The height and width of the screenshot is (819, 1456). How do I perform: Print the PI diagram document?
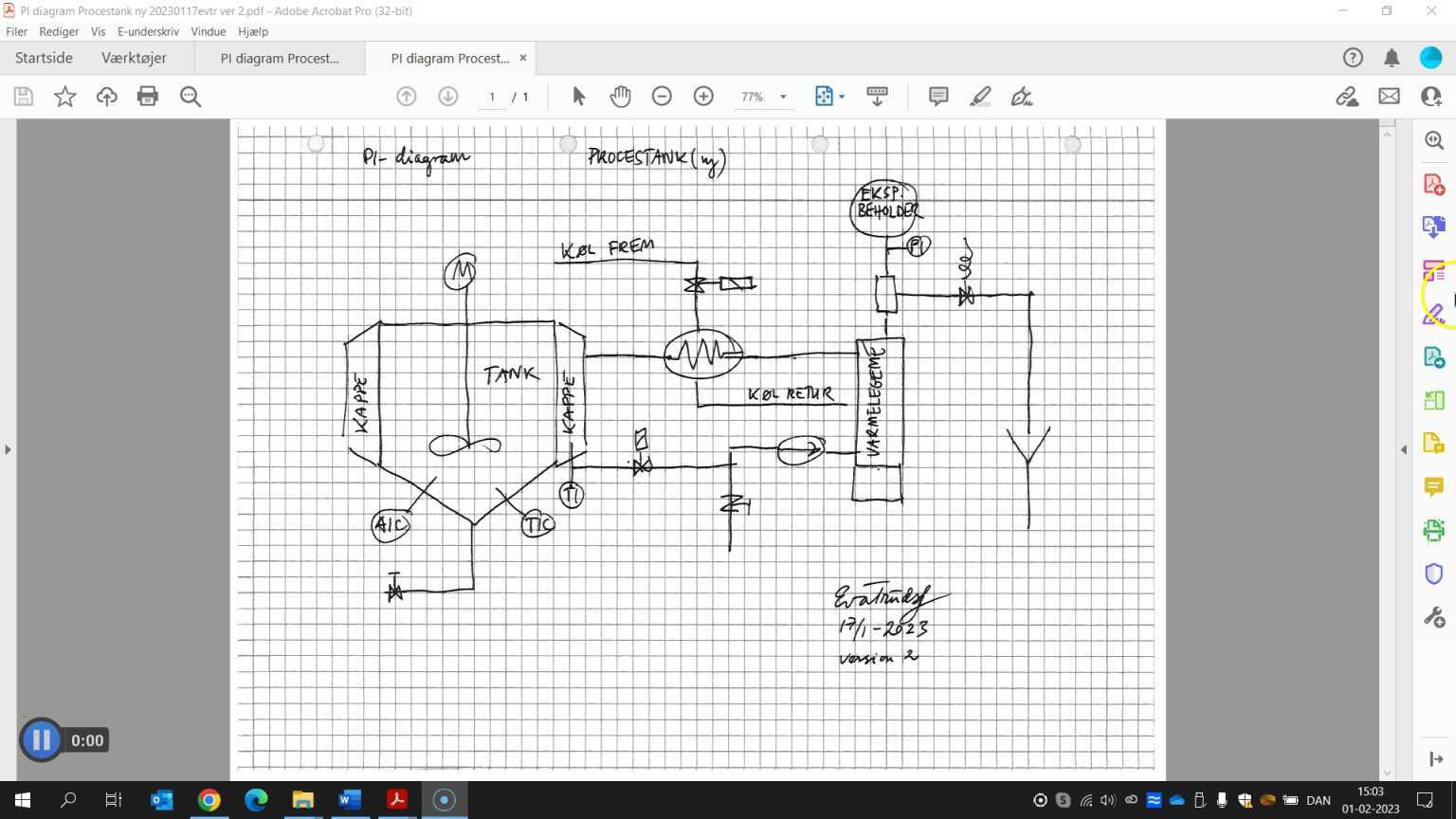point(148,96)
